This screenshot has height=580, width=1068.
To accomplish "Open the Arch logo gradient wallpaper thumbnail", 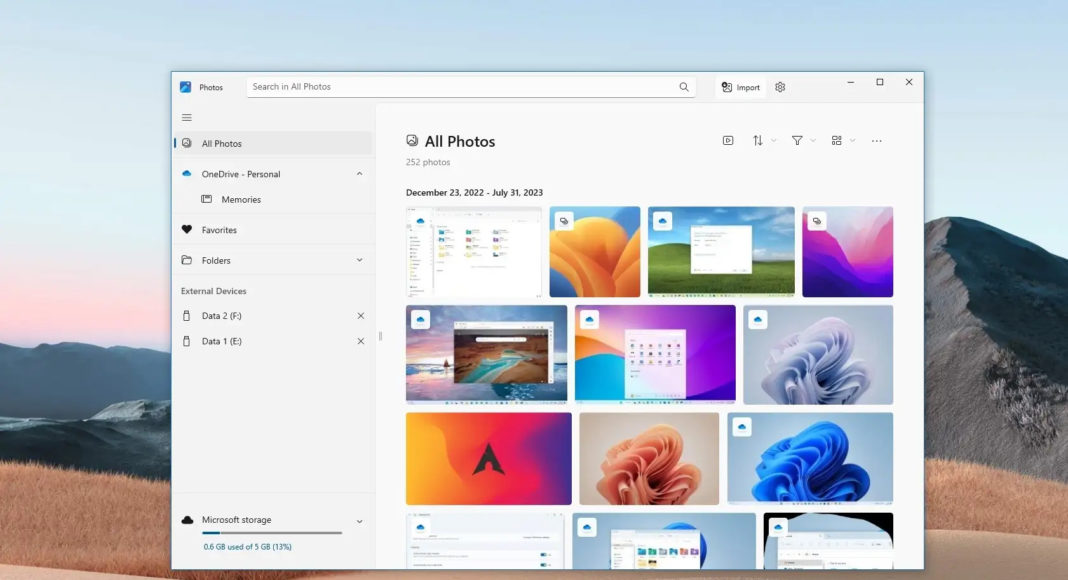I will (488, 459).
